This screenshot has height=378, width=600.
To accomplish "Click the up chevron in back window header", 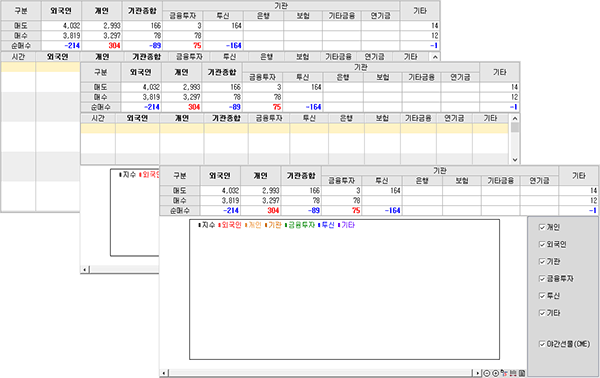I will [435, 57].
